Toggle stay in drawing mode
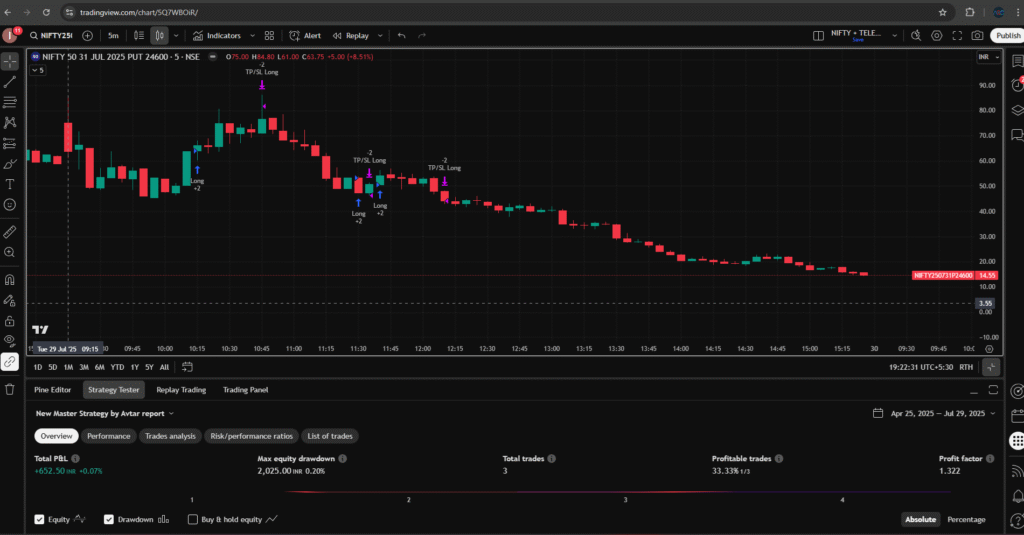 (x=10, y=300)
